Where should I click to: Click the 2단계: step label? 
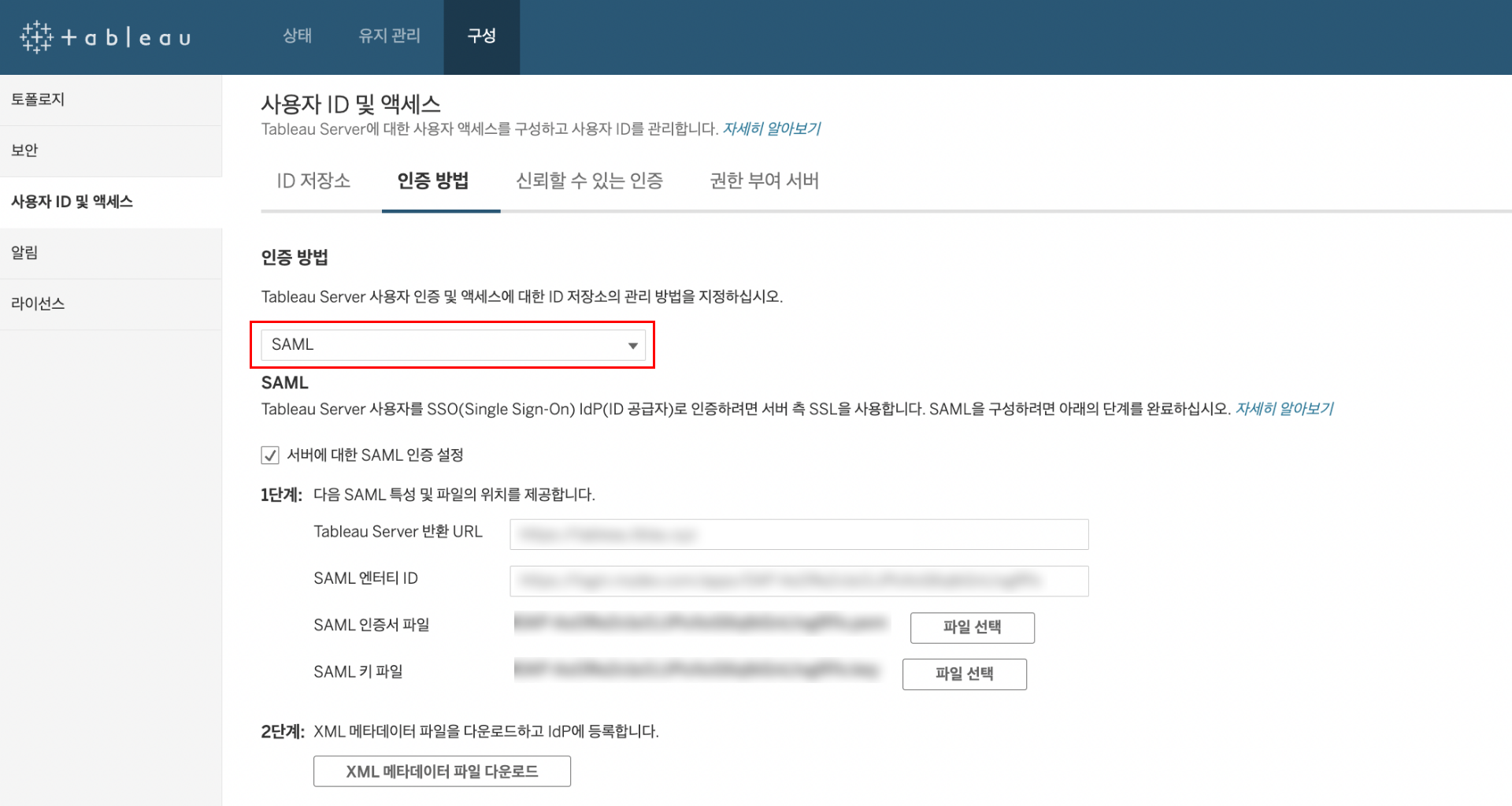tap(283, 732)
